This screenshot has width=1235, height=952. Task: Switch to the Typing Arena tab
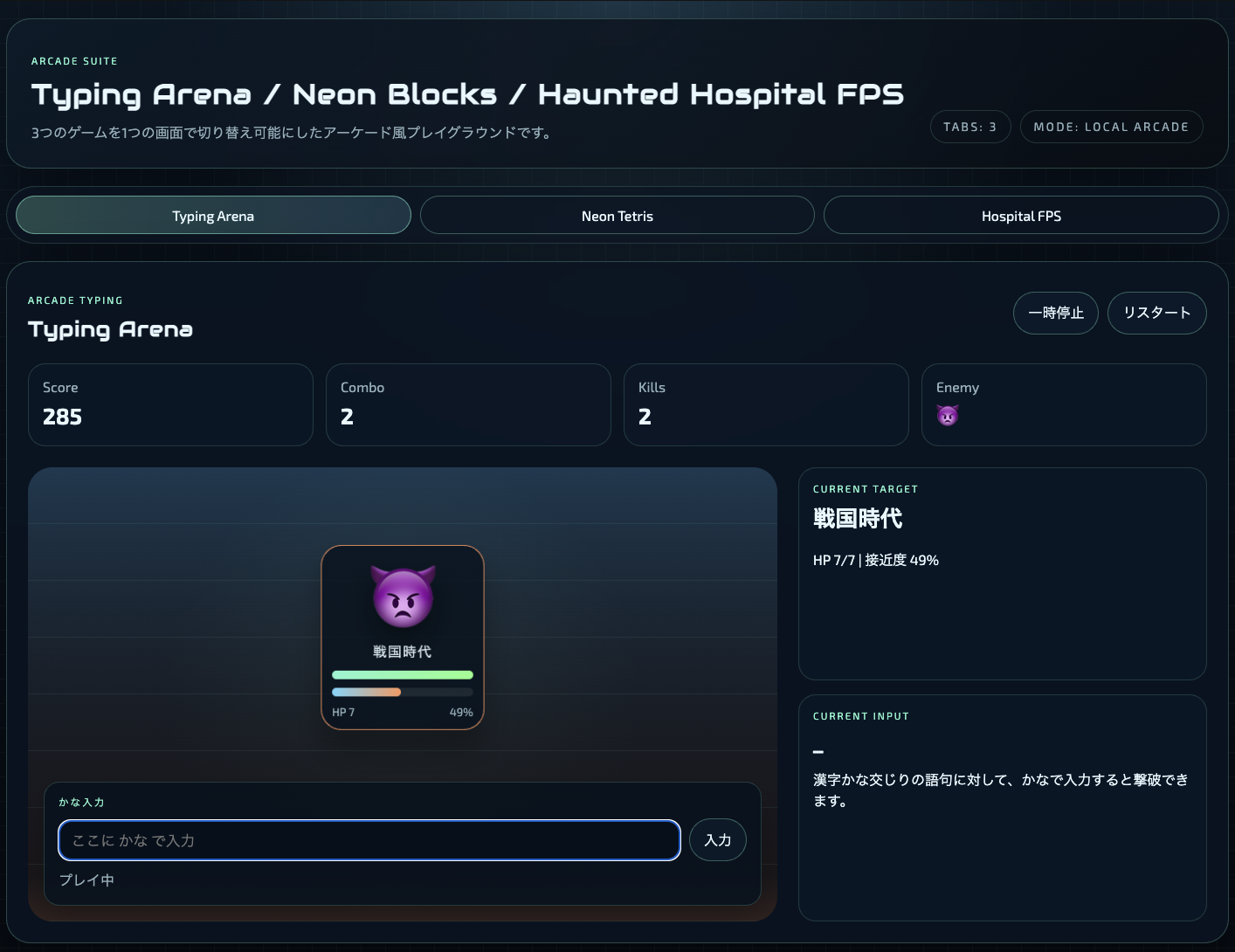213,216
